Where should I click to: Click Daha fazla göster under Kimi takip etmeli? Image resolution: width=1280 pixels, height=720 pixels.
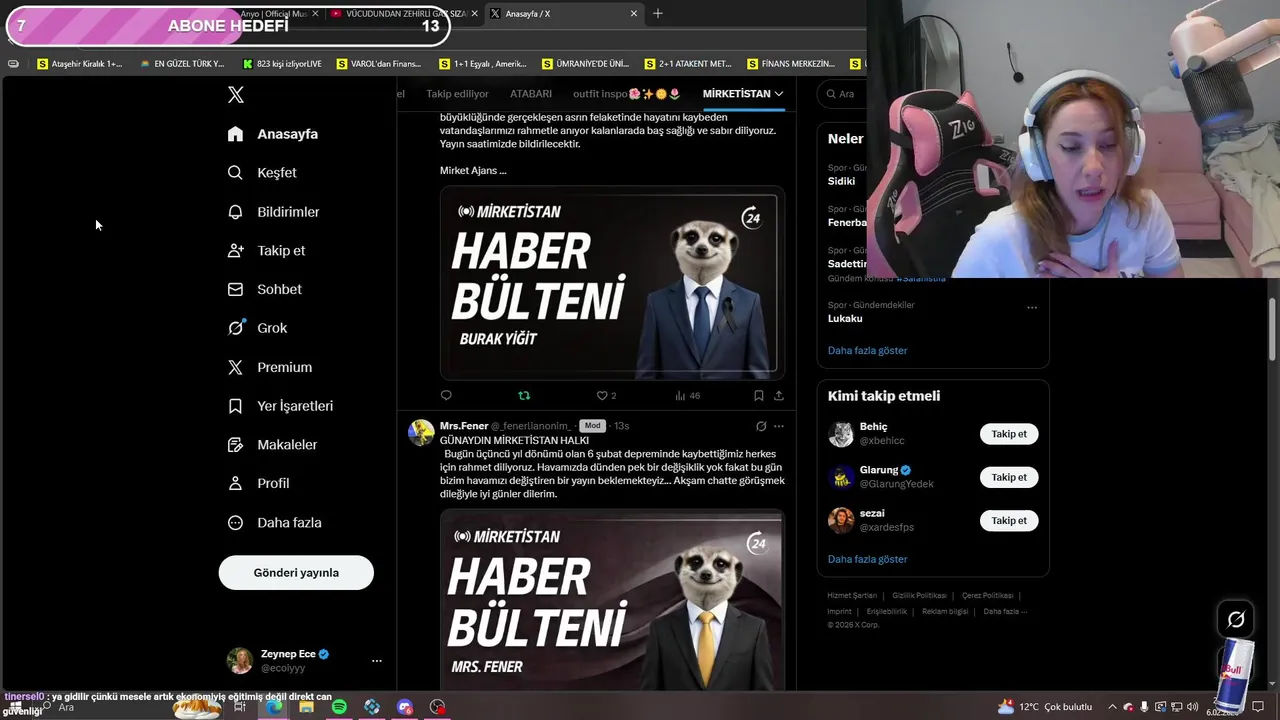867,559
